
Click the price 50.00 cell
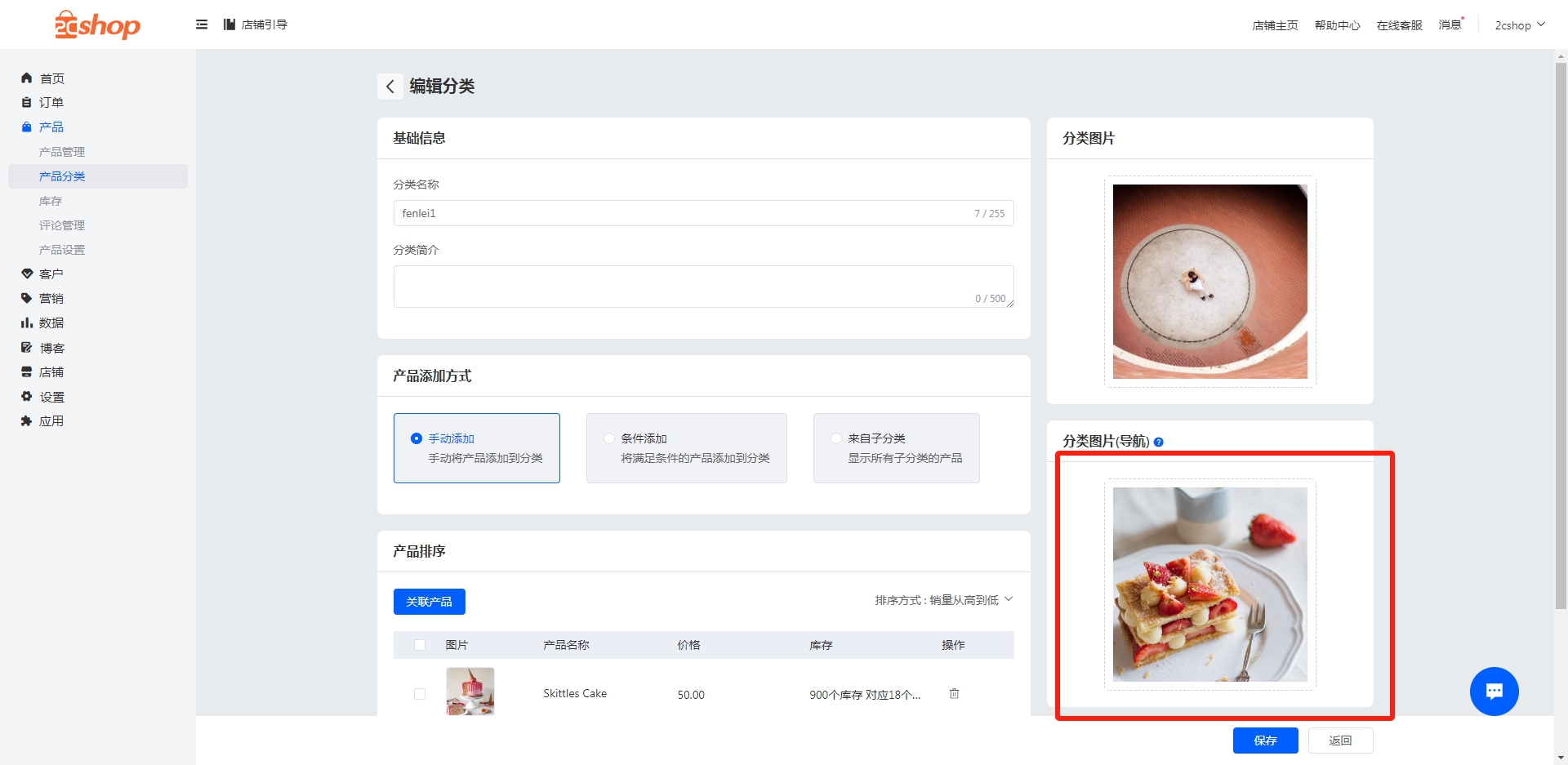[x=691, y=695]
